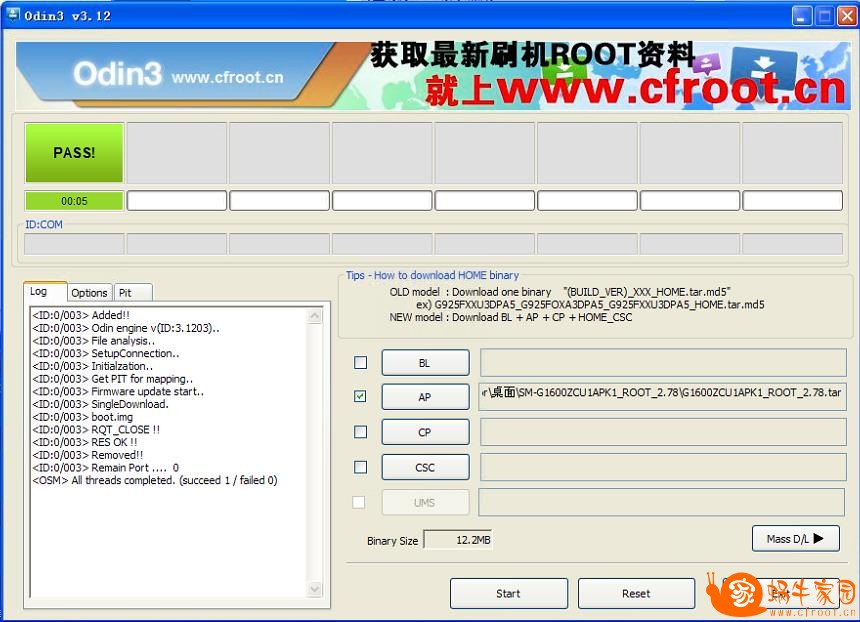
Task: Open the Options tab
Action: 89,293
